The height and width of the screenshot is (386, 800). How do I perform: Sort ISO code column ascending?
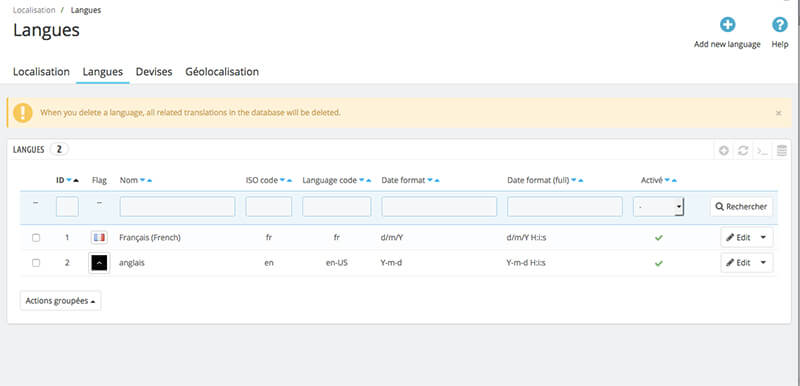289,181
